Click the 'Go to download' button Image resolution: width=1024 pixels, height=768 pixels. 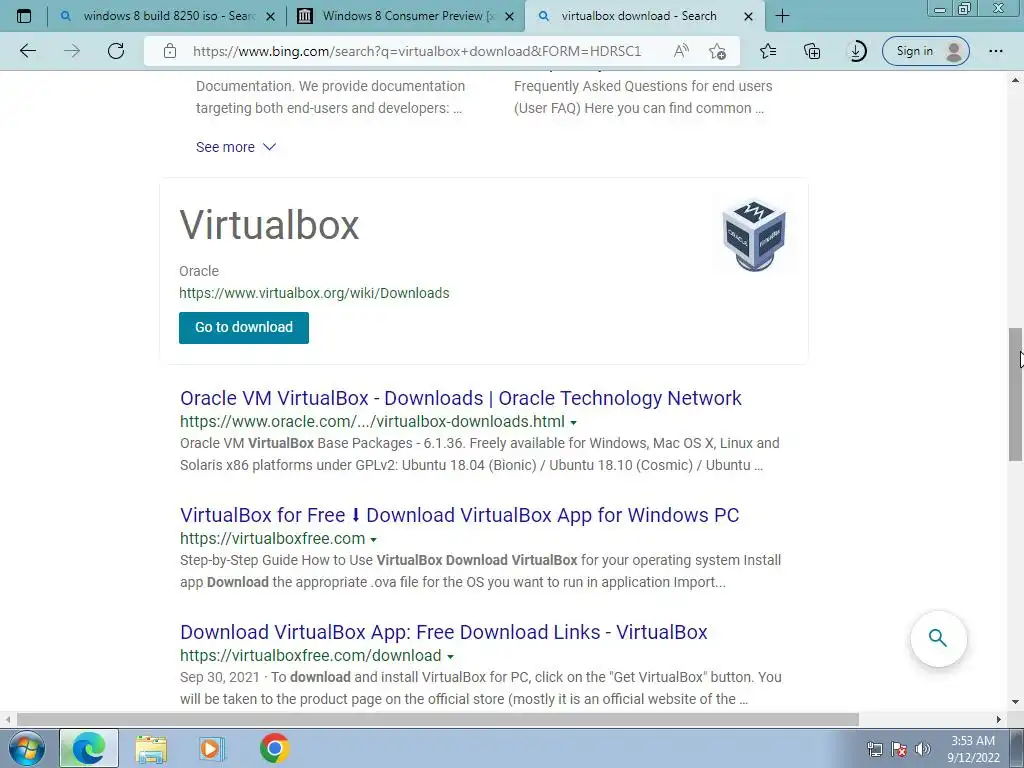[244, 327]
